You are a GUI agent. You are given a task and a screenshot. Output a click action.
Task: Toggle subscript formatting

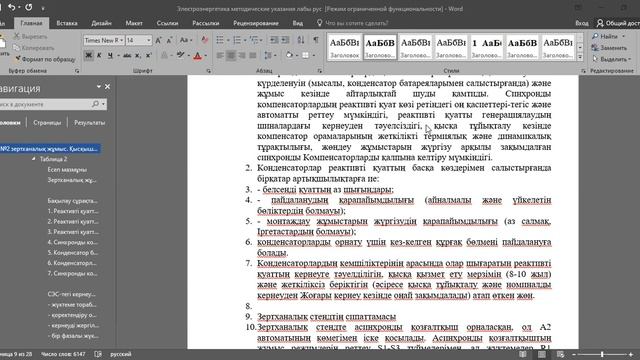click(x=138, y=55)
